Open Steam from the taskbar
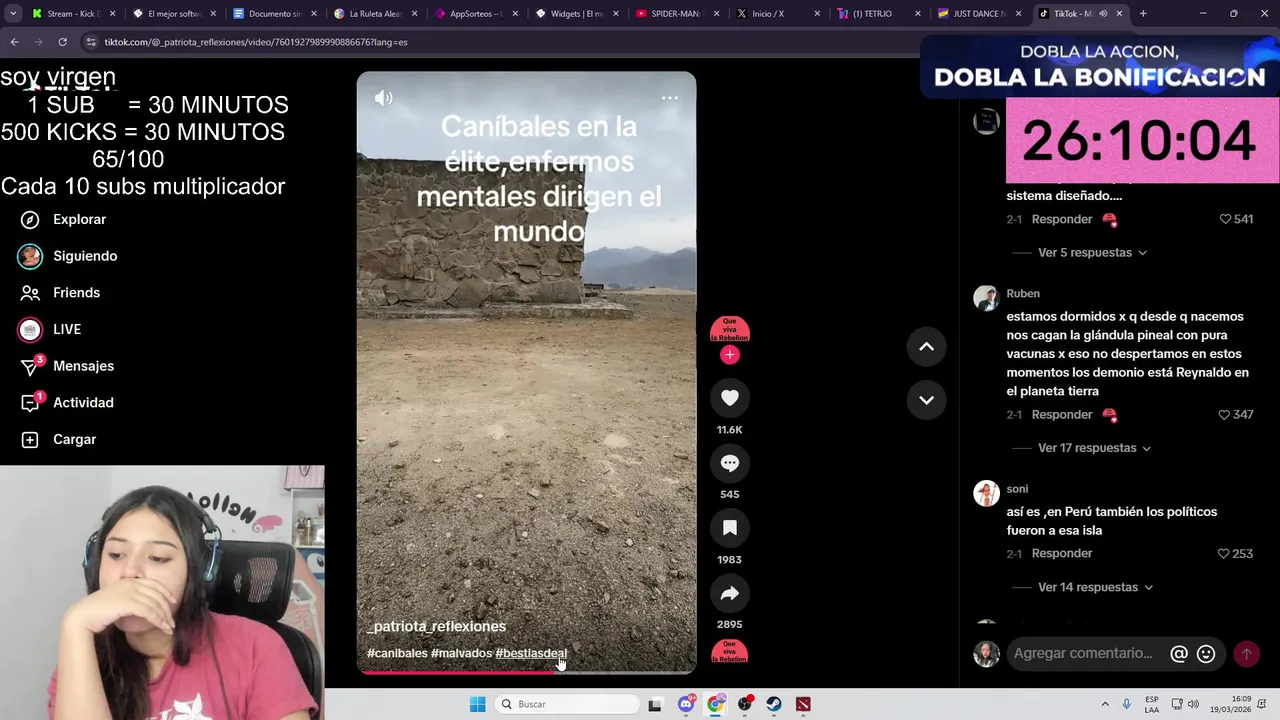1280x720 pixels. coord(774,704)
